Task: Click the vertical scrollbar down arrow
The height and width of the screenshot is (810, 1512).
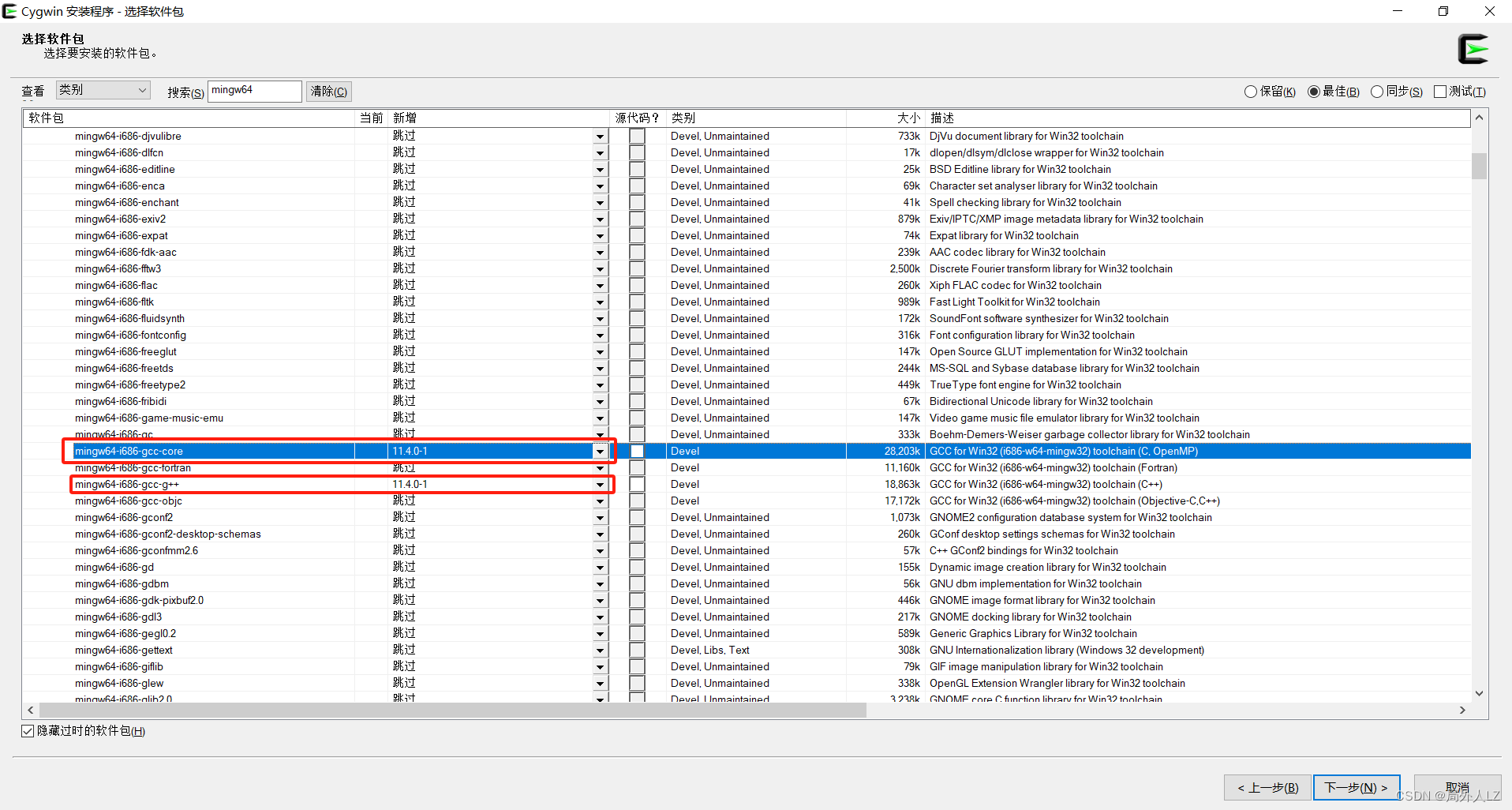Action: (1479, 693)
